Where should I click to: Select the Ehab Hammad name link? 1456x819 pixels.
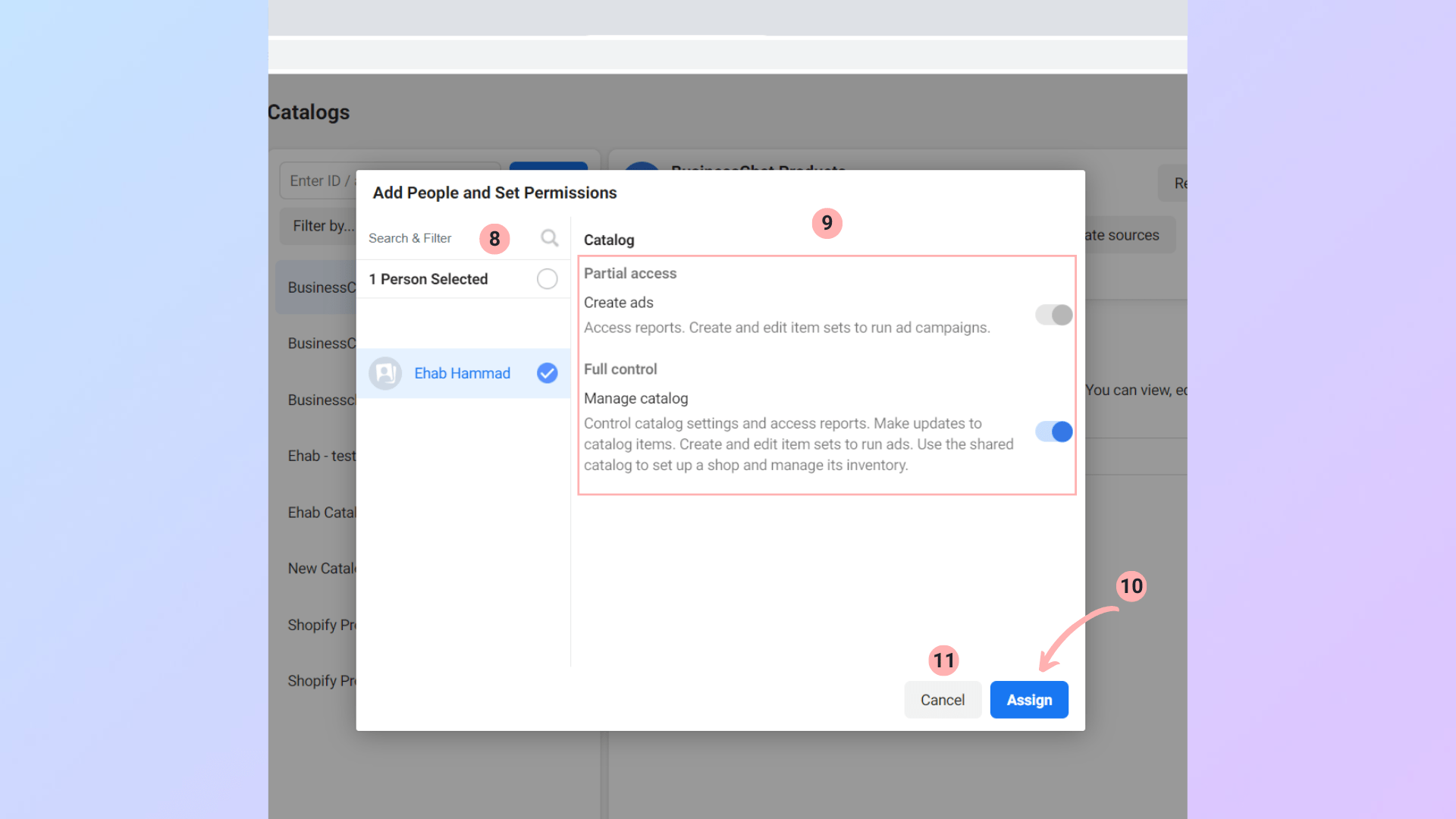point(462,373)
